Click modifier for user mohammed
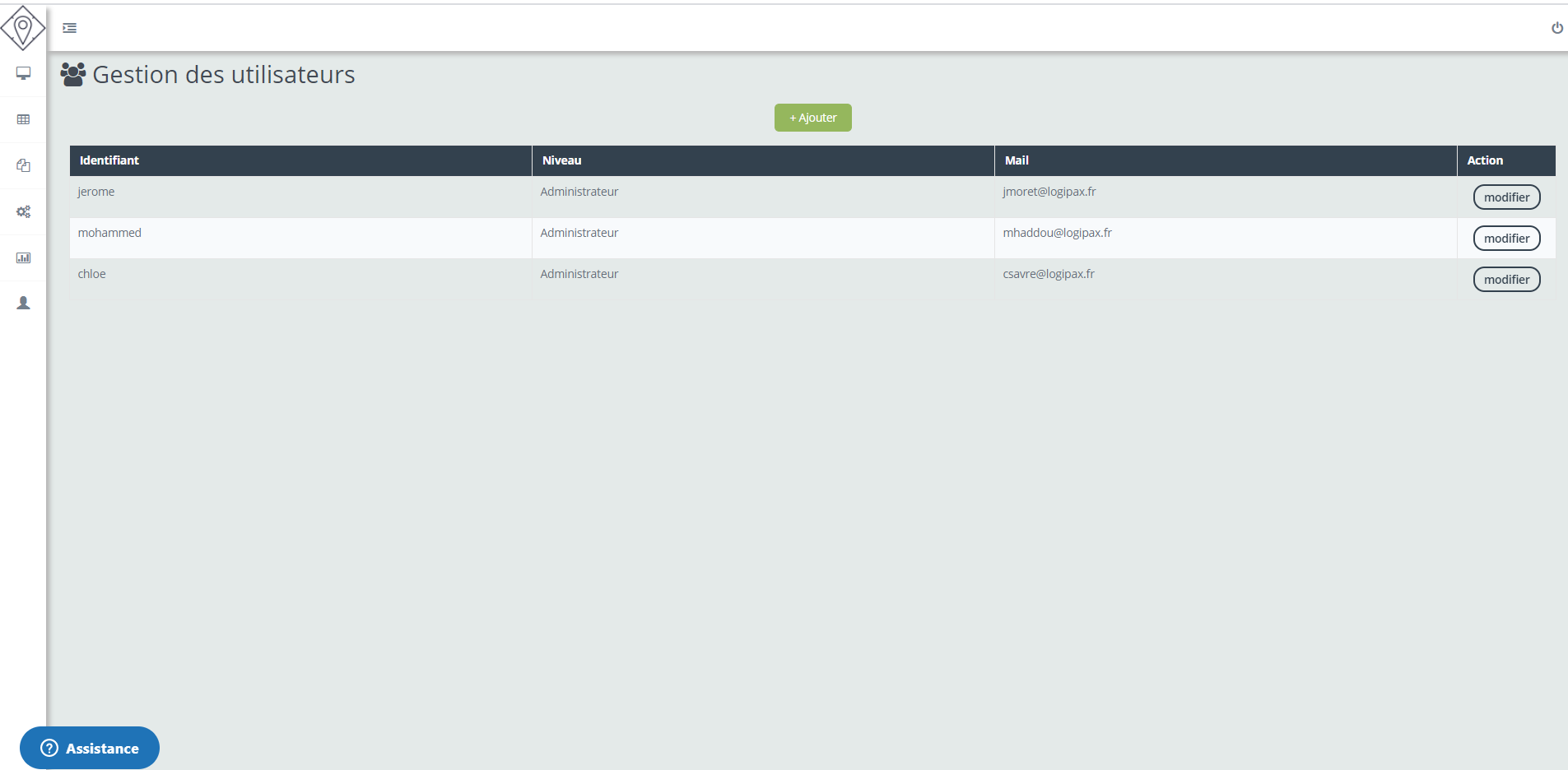Image resolution: width=1568 pixels, height=770 pixels. coord(1506,238)
